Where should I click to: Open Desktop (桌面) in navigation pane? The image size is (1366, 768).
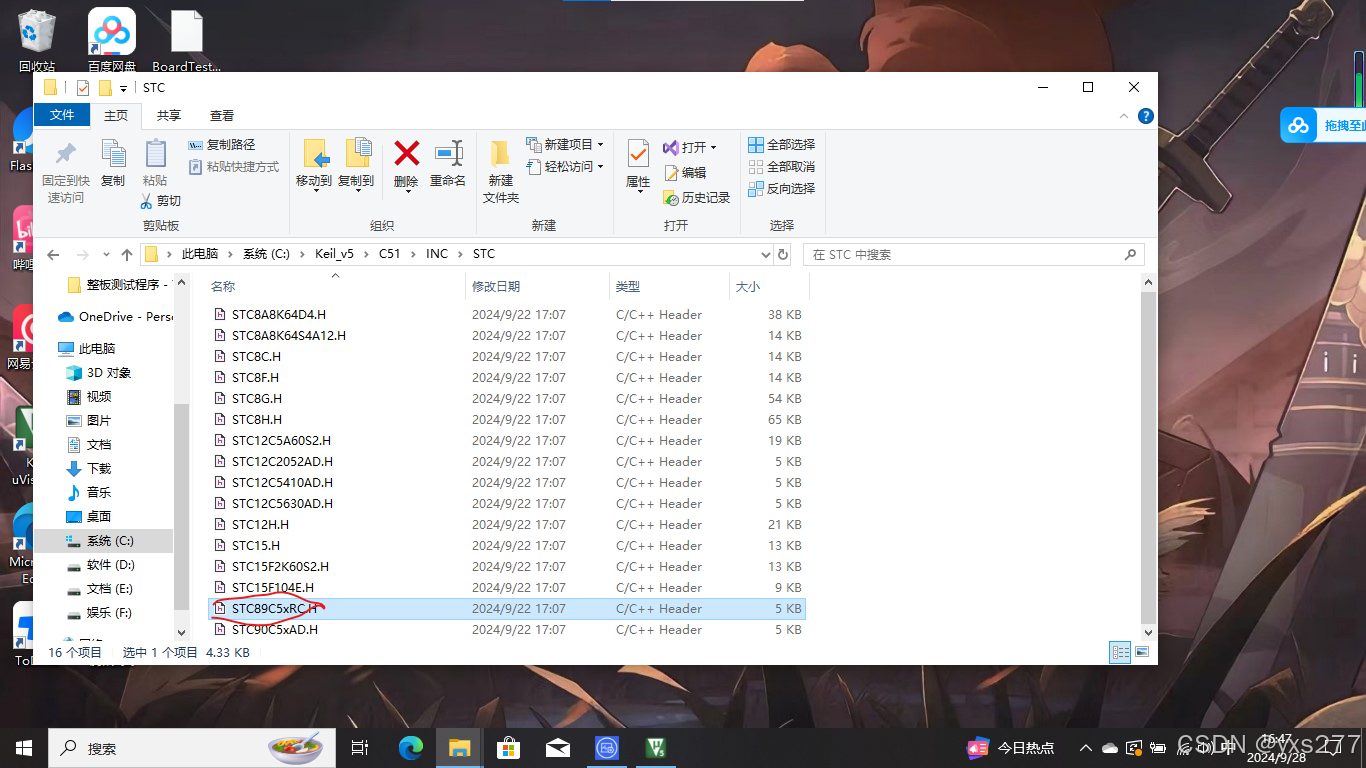pyautogui.click(x=88, y=516)
